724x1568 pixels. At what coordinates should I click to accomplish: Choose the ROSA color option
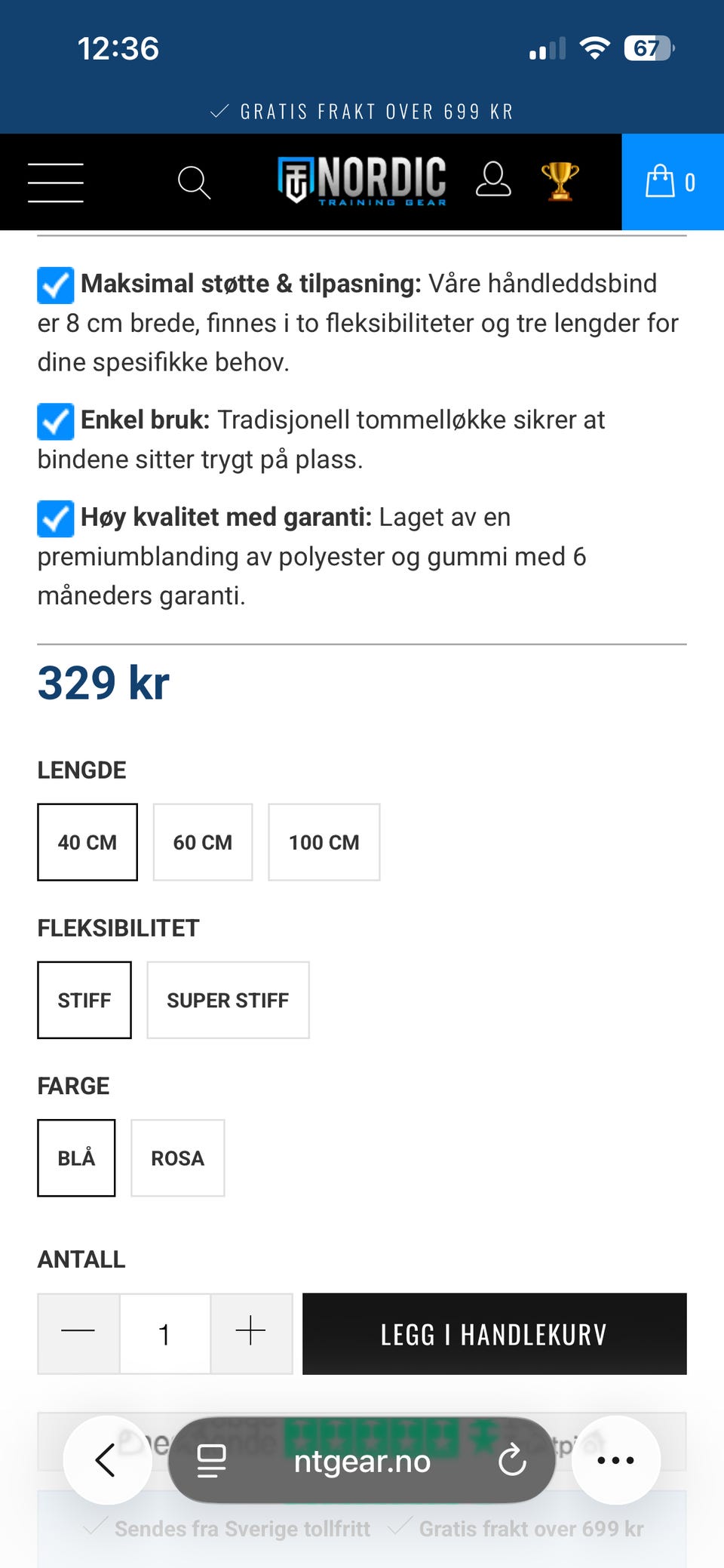178,1158
